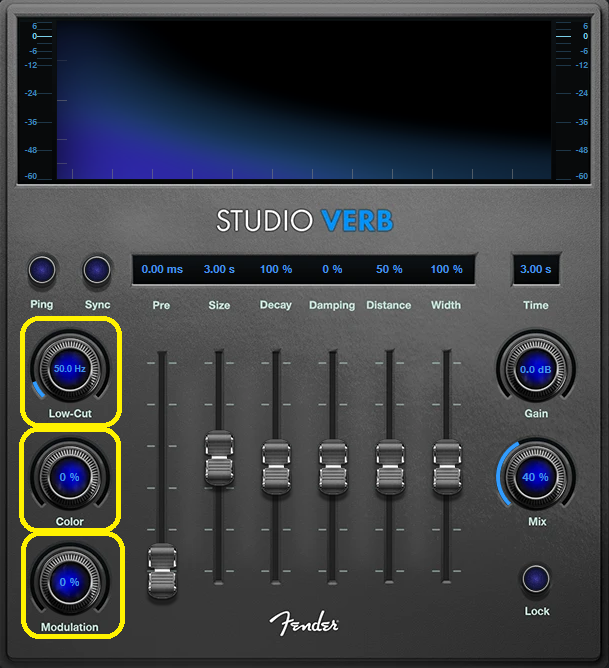Click the Modulation knob

coord(69,582)
